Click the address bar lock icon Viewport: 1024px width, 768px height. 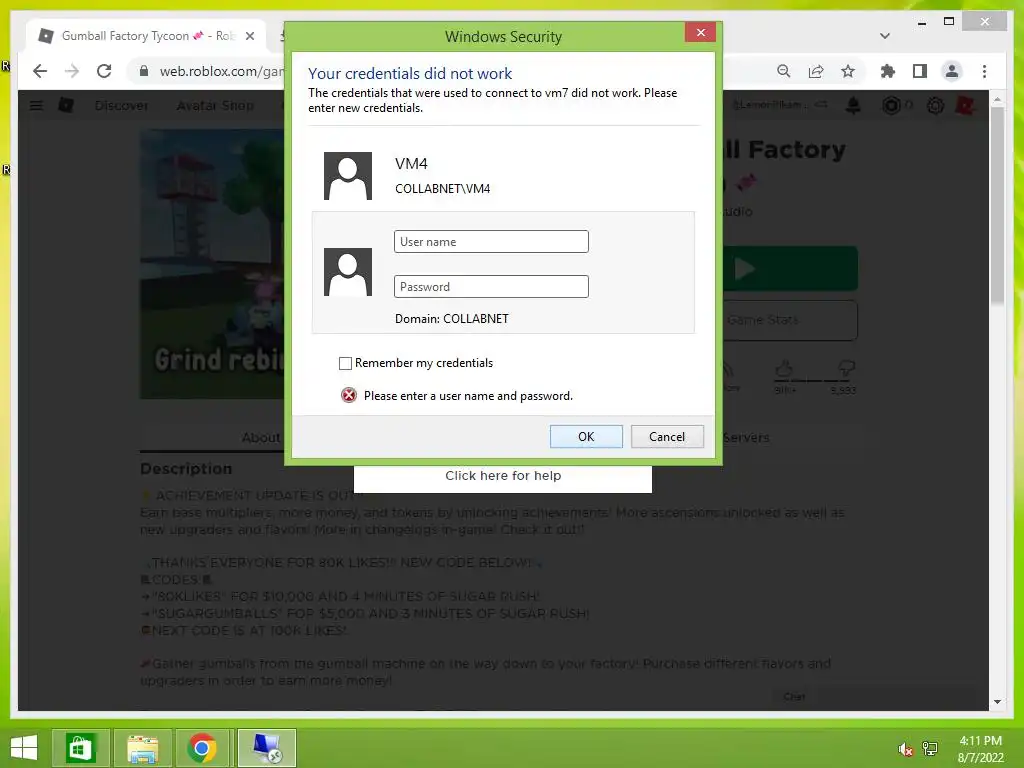[x=144, y=71]
